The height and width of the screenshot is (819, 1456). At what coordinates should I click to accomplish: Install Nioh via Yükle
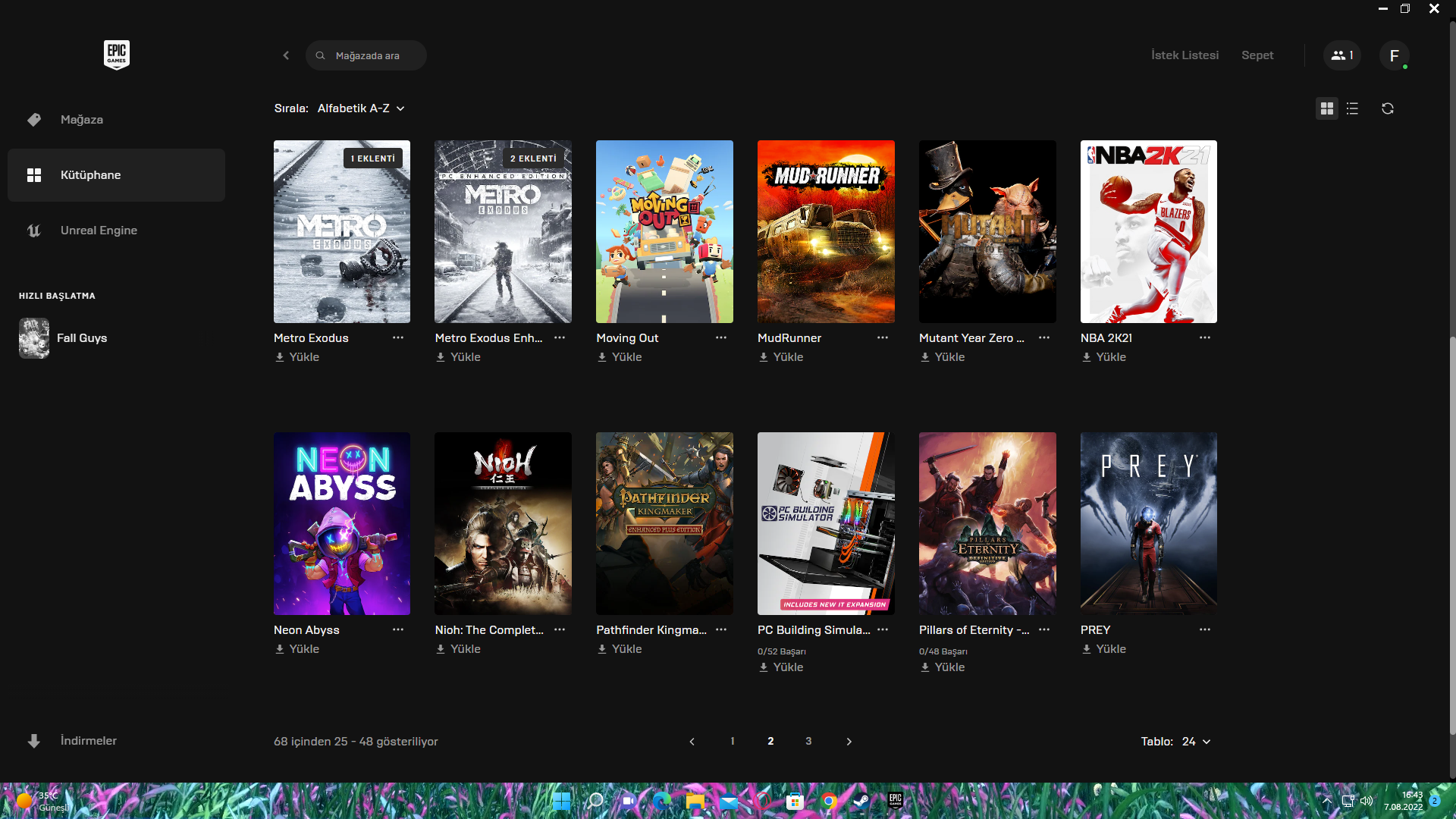(x=458, y=649)
